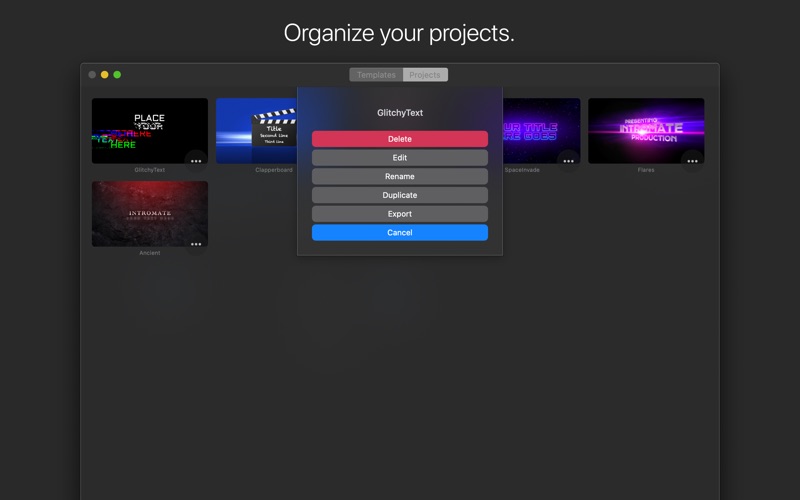Open more options for Ancient project

[x=196, y=244]
